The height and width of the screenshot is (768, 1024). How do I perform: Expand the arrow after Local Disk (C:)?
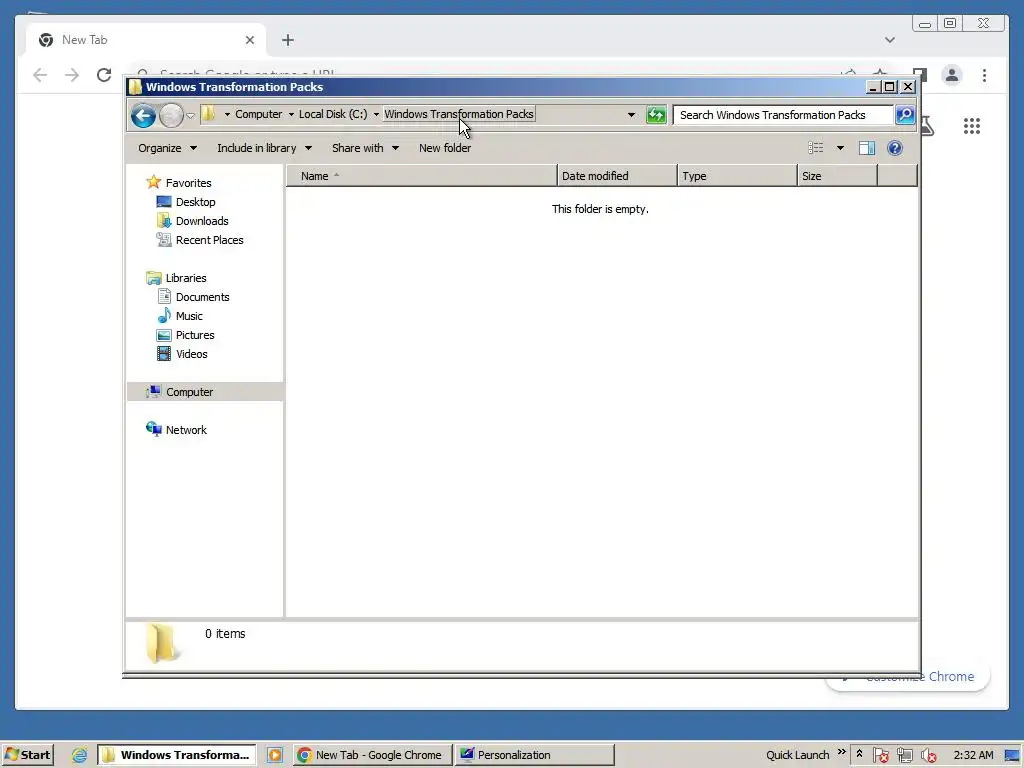click(x=376, y=114)
